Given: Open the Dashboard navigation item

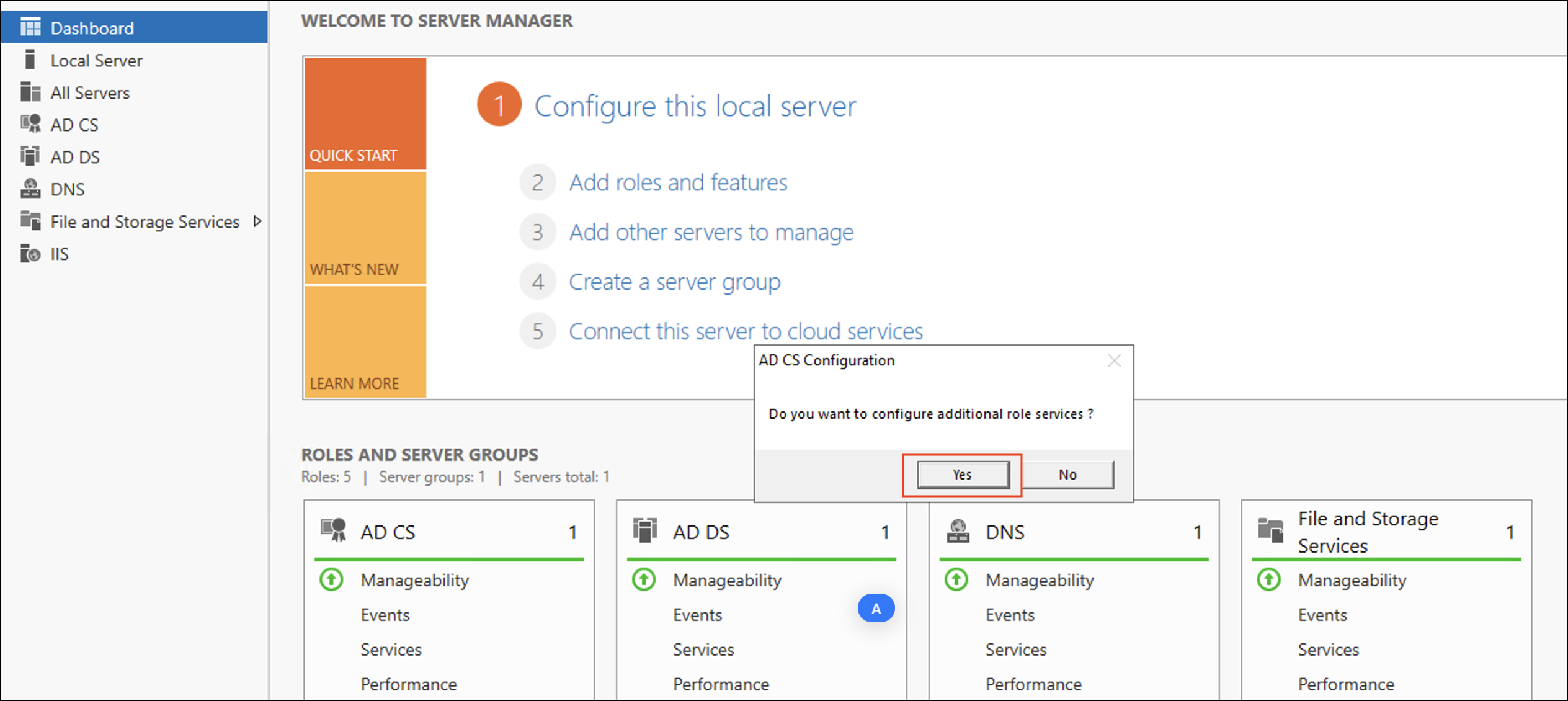Looking at the screenshot, I should (x=92, y=28).
